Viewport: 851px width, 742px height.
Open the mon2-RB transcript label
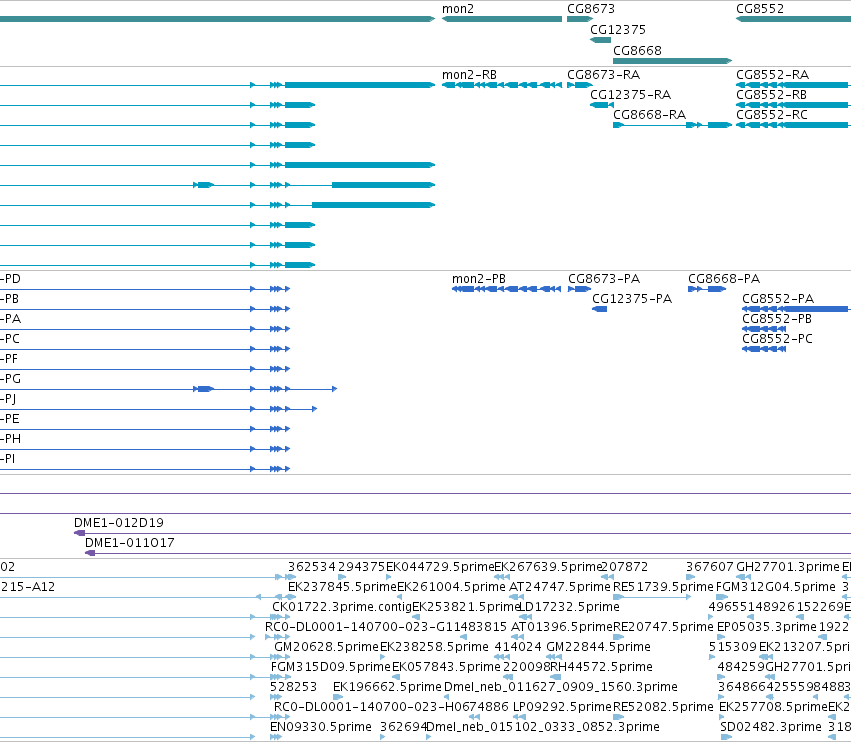[469, 75]
